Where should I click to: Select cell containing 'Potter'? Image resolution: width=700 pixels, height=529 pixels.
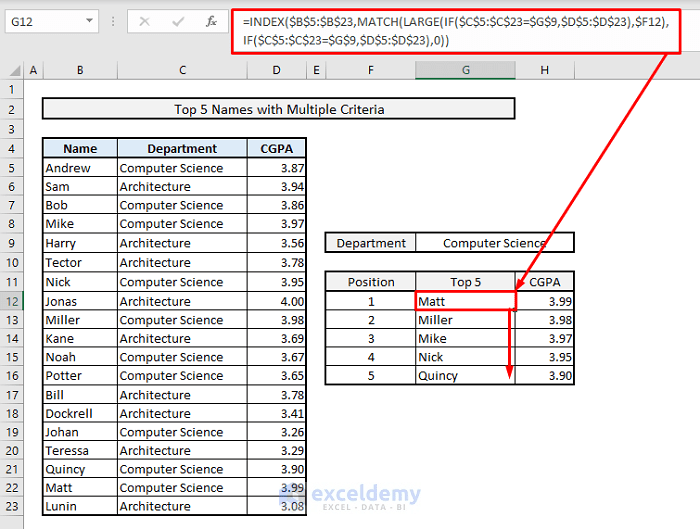click(x=80, y=376)
